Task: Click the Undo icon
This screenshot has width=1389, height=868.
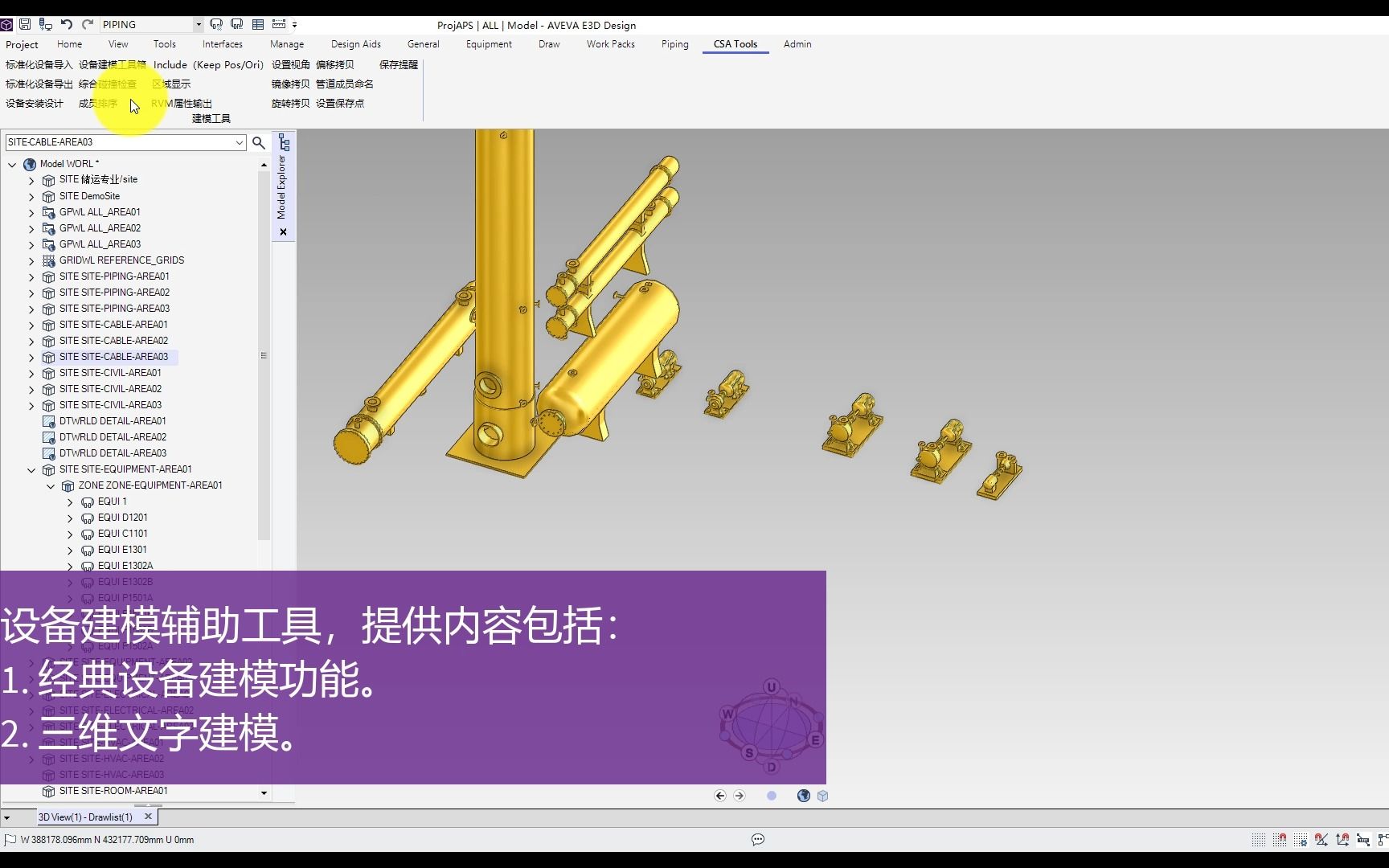Action: pyautogui.click(x=68, y=24)
